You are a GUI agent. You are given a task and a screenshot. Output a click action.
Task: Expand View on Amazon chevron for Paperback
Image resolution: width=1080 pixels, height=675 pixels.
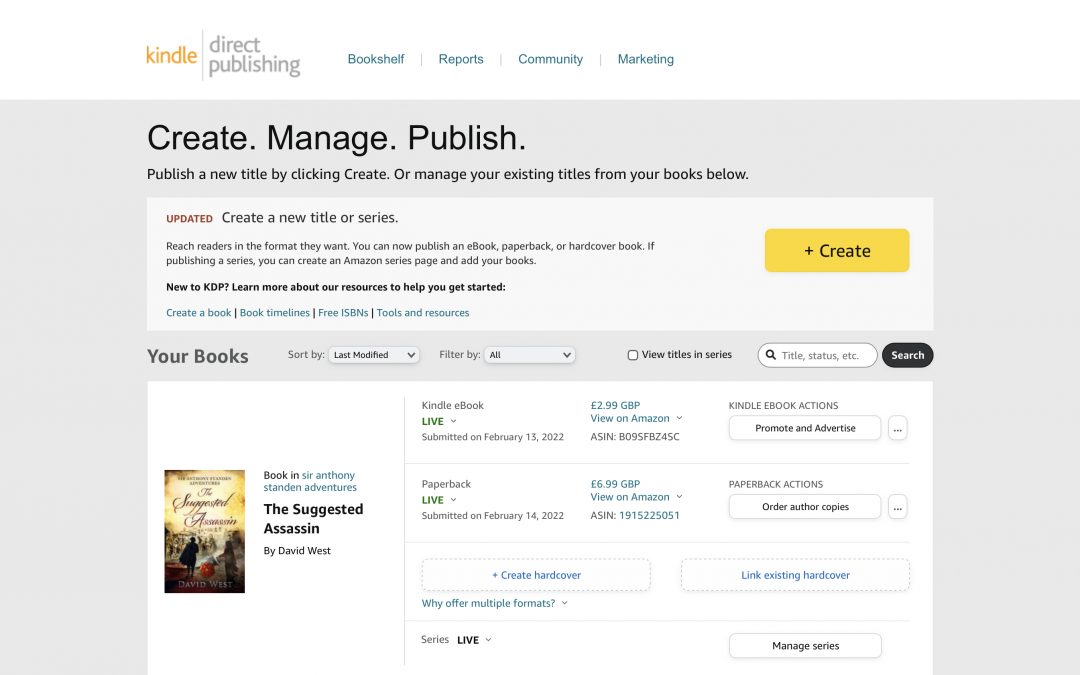tap(679, 497)
